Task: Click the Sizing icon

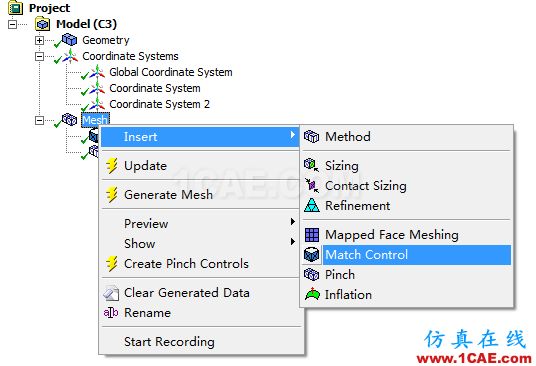Action: pos(311,165)
